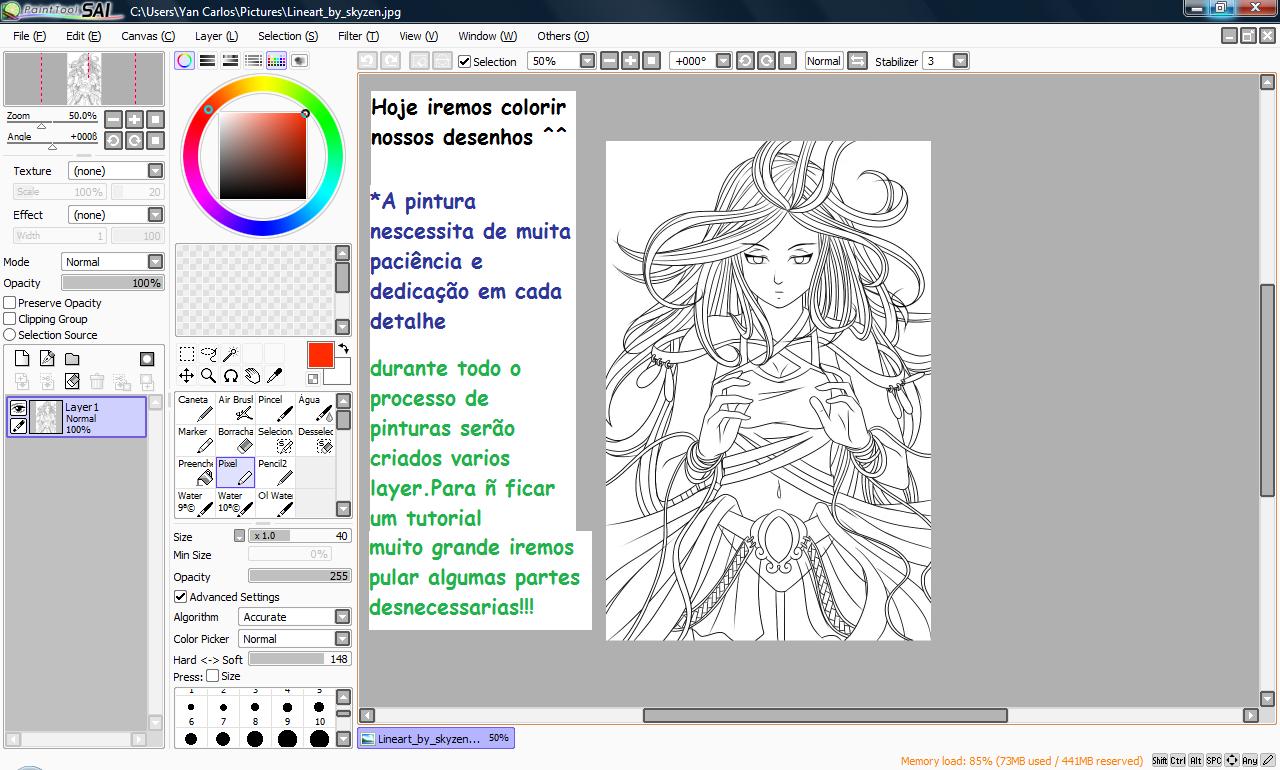Open the Texture dropdown
This screenshot has height=770, width=1280.
[116, 171]
